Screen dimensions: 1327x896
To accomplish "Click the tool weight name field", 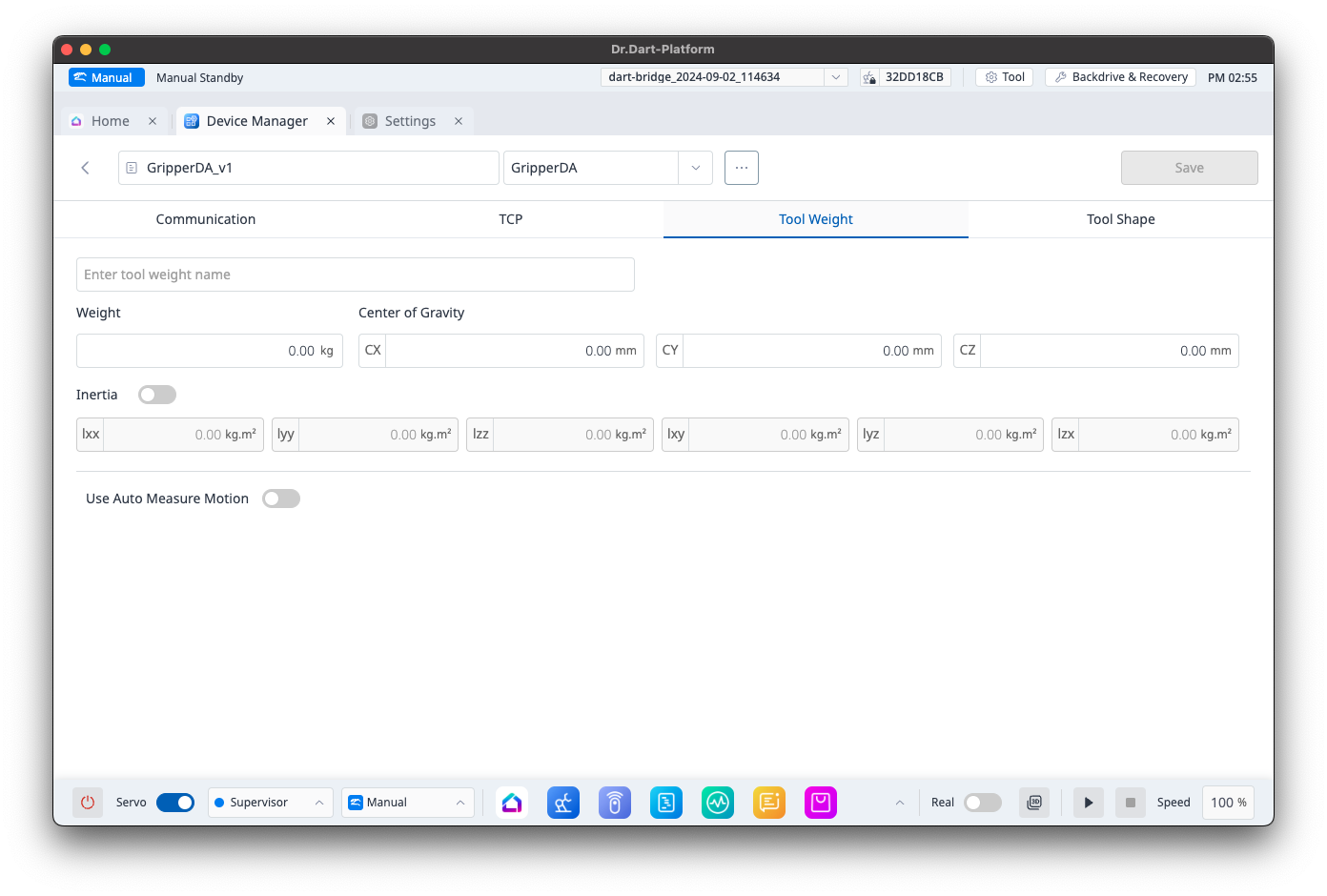I will [355, 275].
